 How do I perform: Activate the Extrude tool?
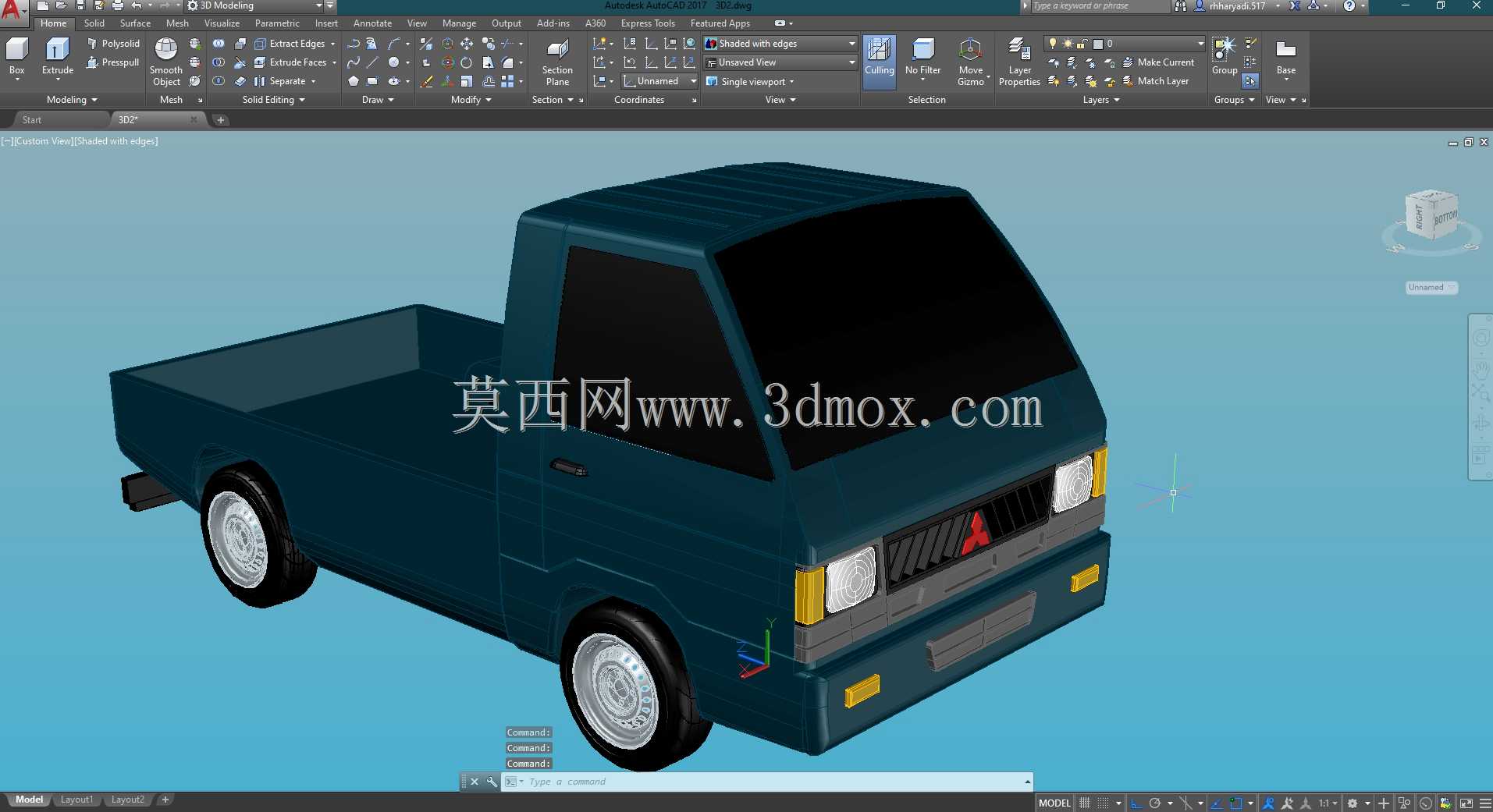click(x=57, y=59)
